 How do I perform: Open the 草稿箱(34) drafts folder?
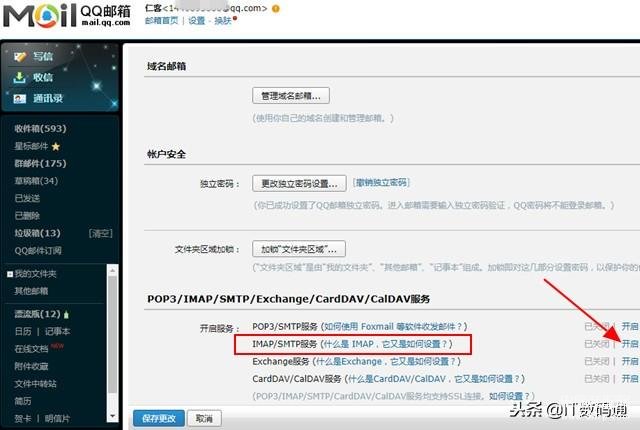point(36,181)
